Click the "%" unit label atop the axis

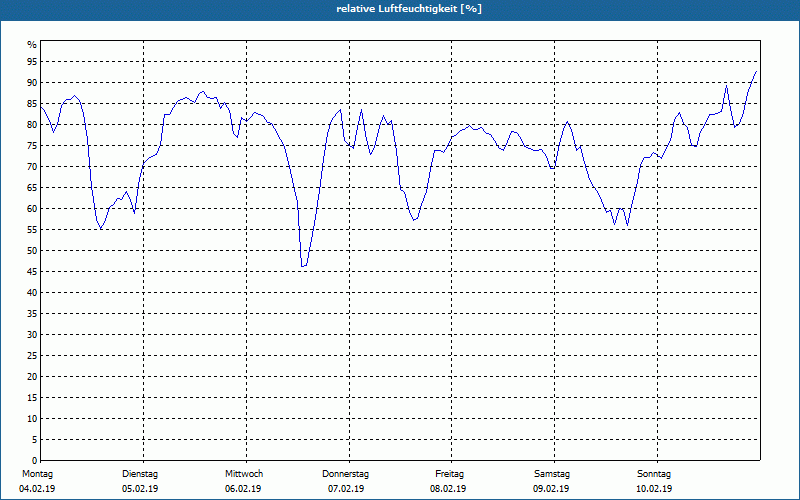coord(32,45)
